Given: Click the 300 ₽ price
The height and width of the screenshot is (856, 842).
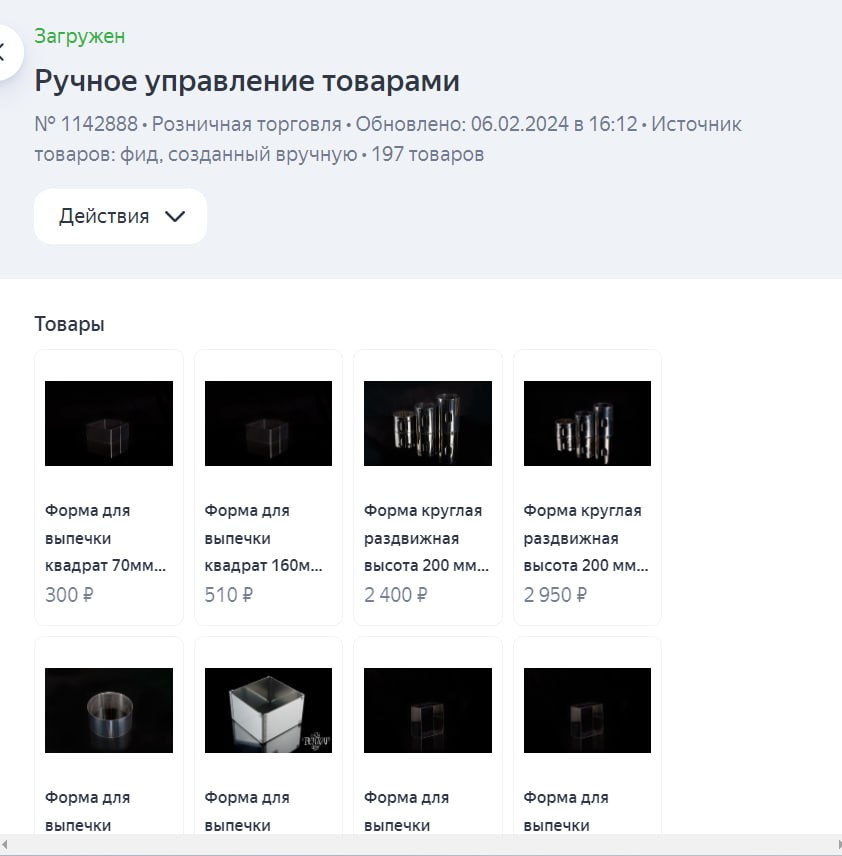Looking at the screenshot, I should (69, 595).
